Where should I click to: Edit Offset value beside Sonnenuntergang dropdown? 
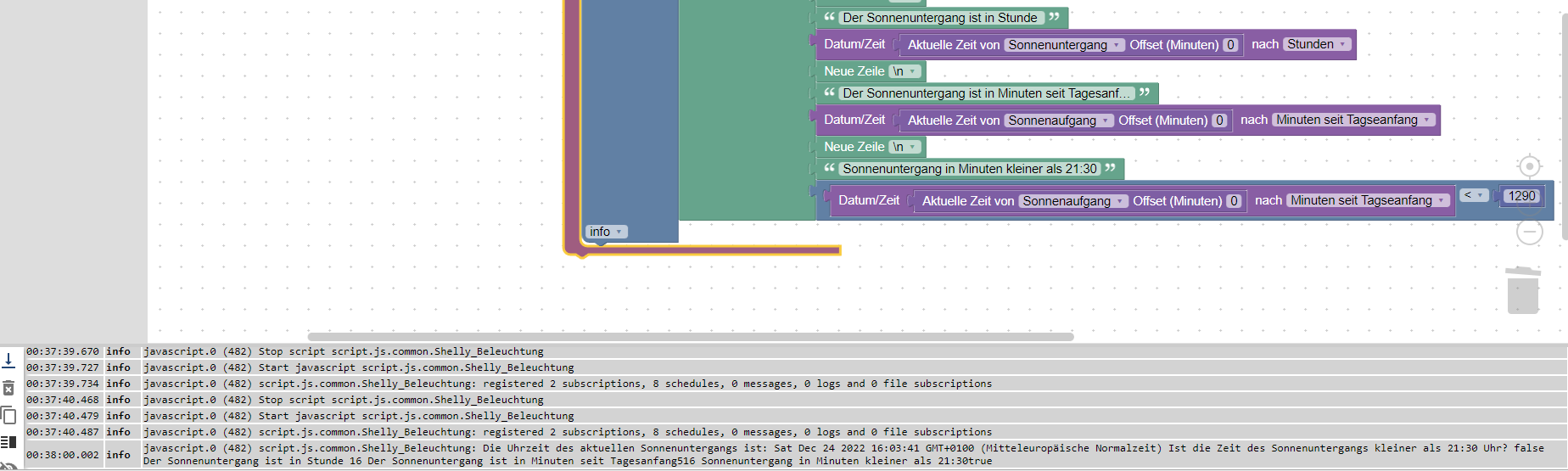tap(1230, 45)
